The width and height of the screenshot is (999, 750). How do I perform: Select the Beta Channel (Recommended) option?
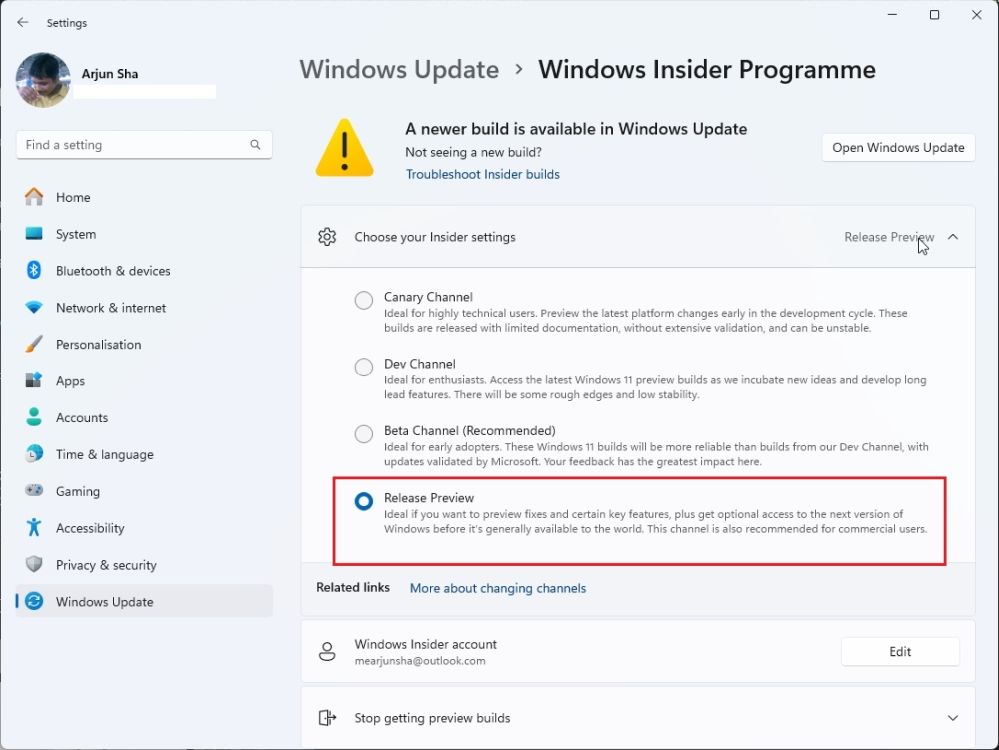pos(363,434)
